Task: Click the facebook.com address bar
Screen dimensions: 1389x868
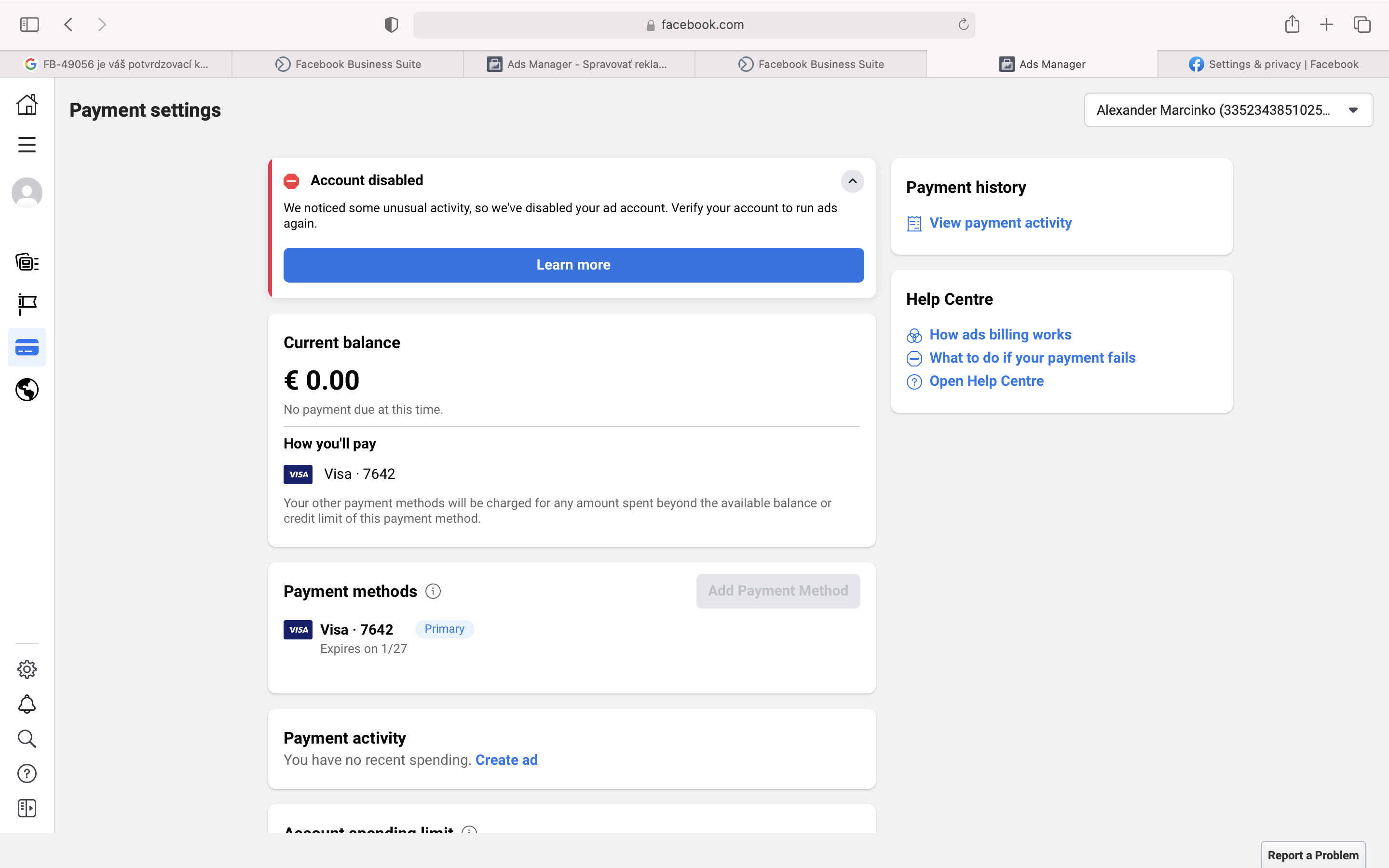Action: (694, 25)
